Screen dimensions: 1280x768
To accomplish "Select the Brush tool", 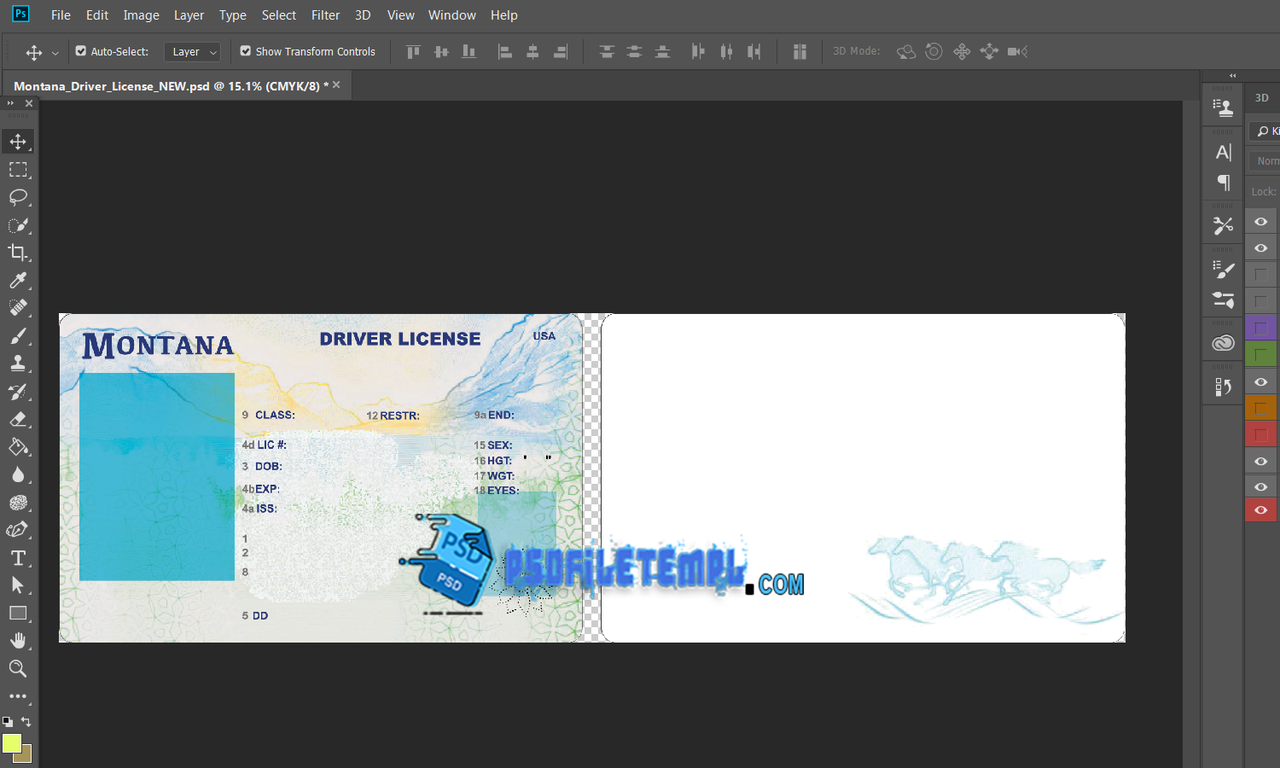I will (18, 336).
